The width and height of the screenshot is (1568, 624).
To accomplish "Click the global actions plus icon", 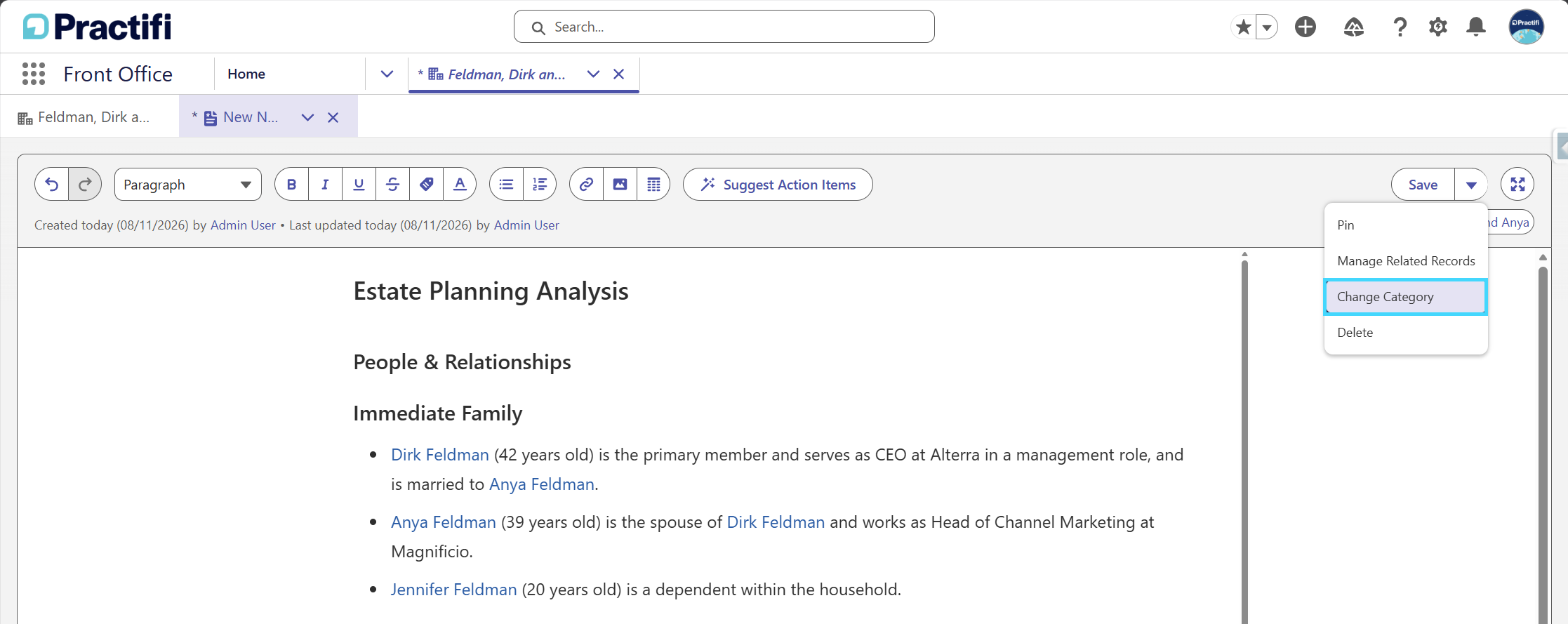I will point(1305,27).
